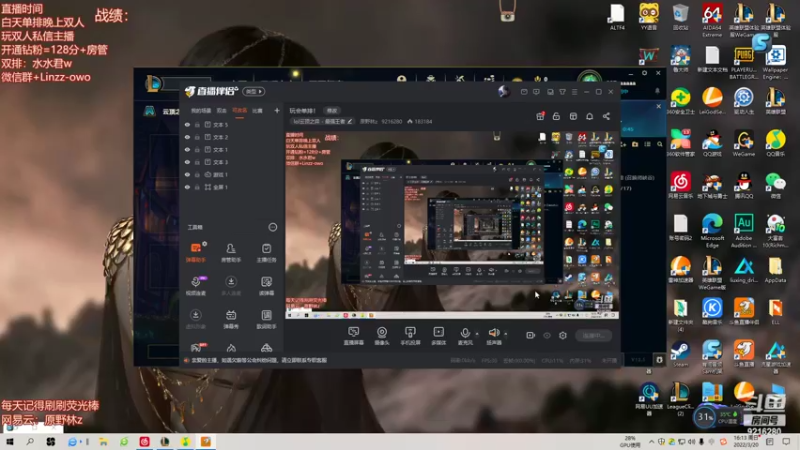
Task: Click the 麦克风 microphone icon
Action: point(465,334)
